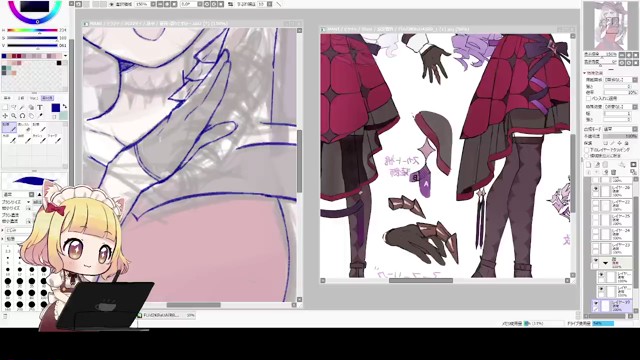
Task: Collapse the paint effects section triangle
Action: [585, 73]
